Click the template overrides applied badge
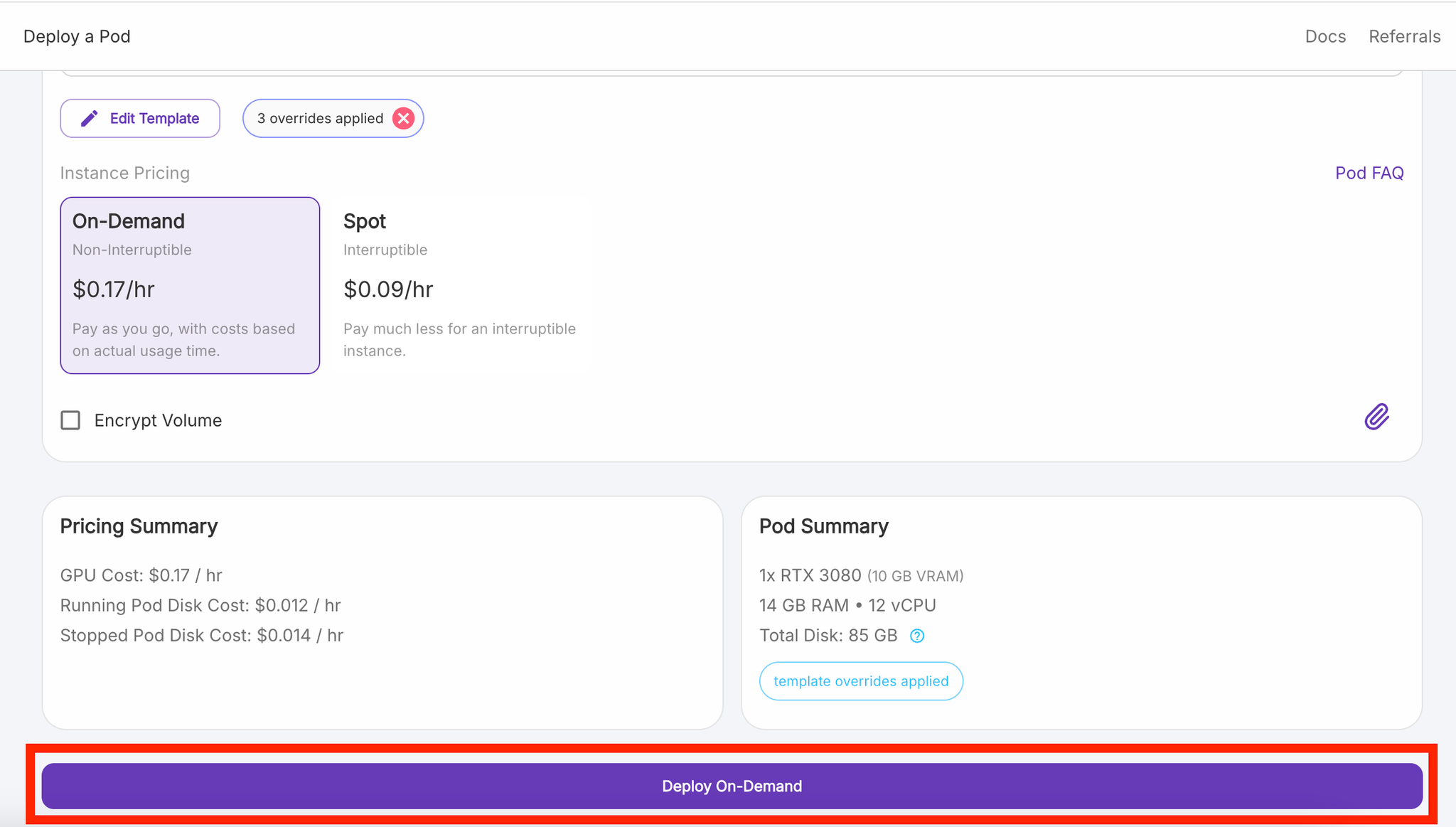The image size is (1456, 827). tap(861, 681)
